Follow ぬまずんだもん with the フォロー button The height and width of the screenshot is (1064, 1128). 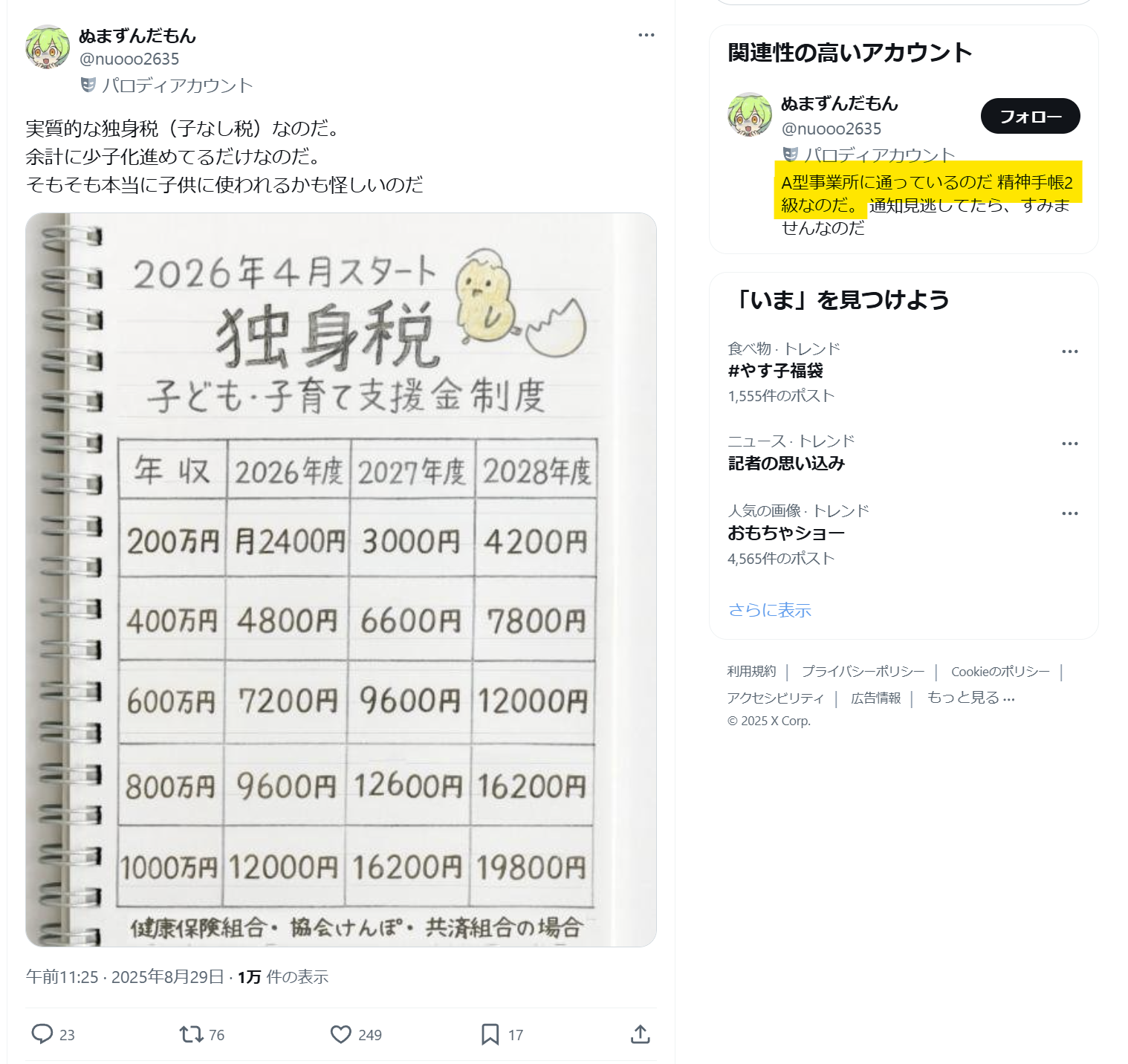[1030, 116]
